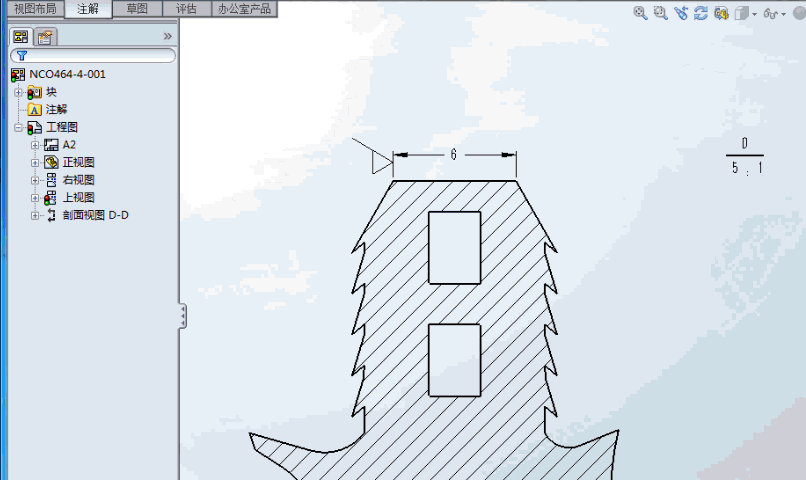Open the 草图 tab
The width and height of the screenshot is (806, 480).
coord(137,9)
